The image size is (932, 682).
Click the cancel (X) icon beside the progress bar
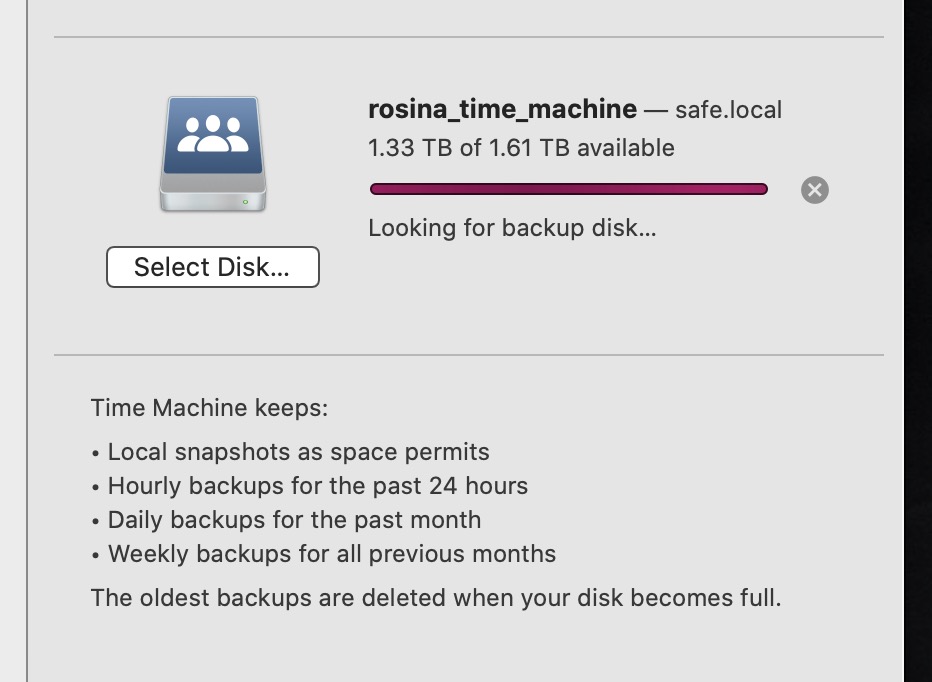[x=814, y=189]
